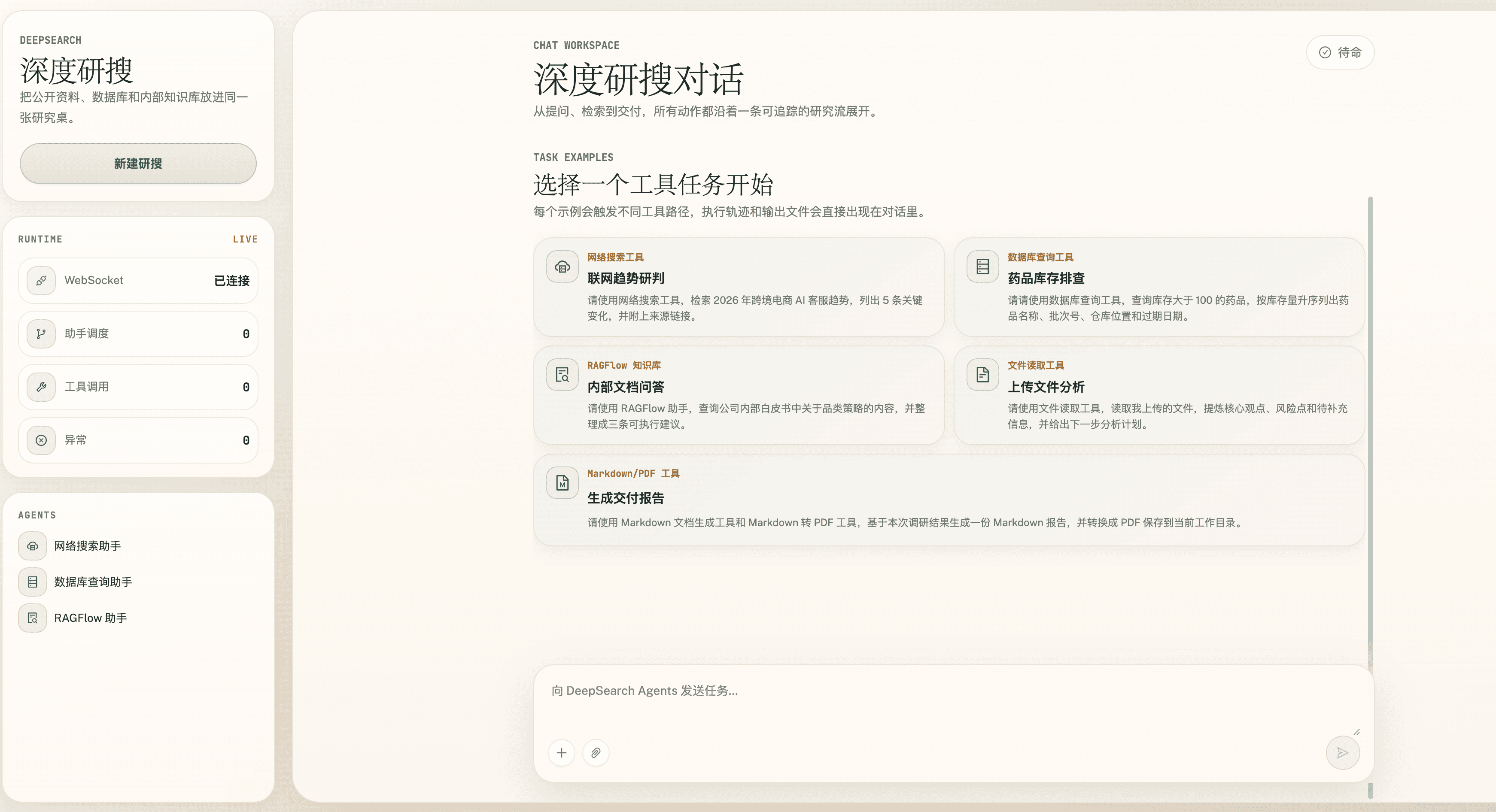Click the 网络搜索工具 category label

pyautogui.click(x=615, y=257)
